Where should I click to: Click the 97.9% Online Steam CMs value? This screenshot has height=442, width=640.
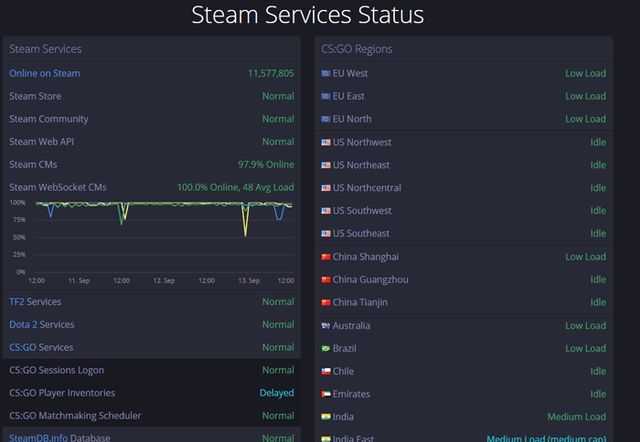[266, 164]
